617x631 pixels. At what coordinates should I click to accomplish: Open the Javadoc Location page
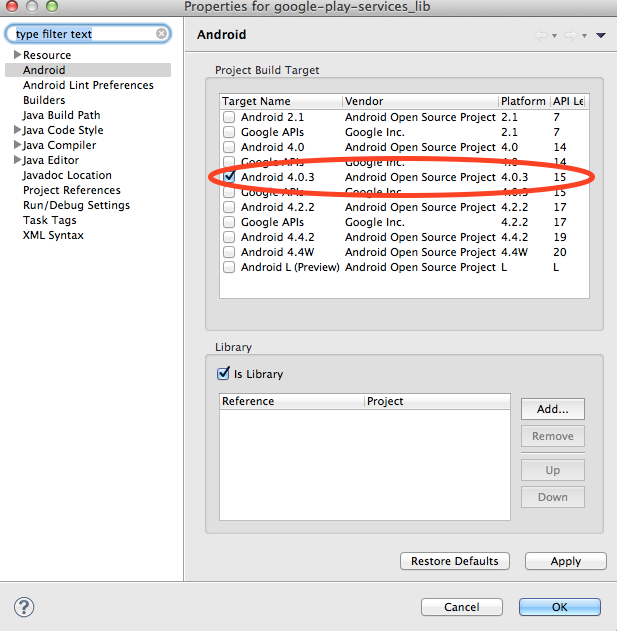coord(67,175)
